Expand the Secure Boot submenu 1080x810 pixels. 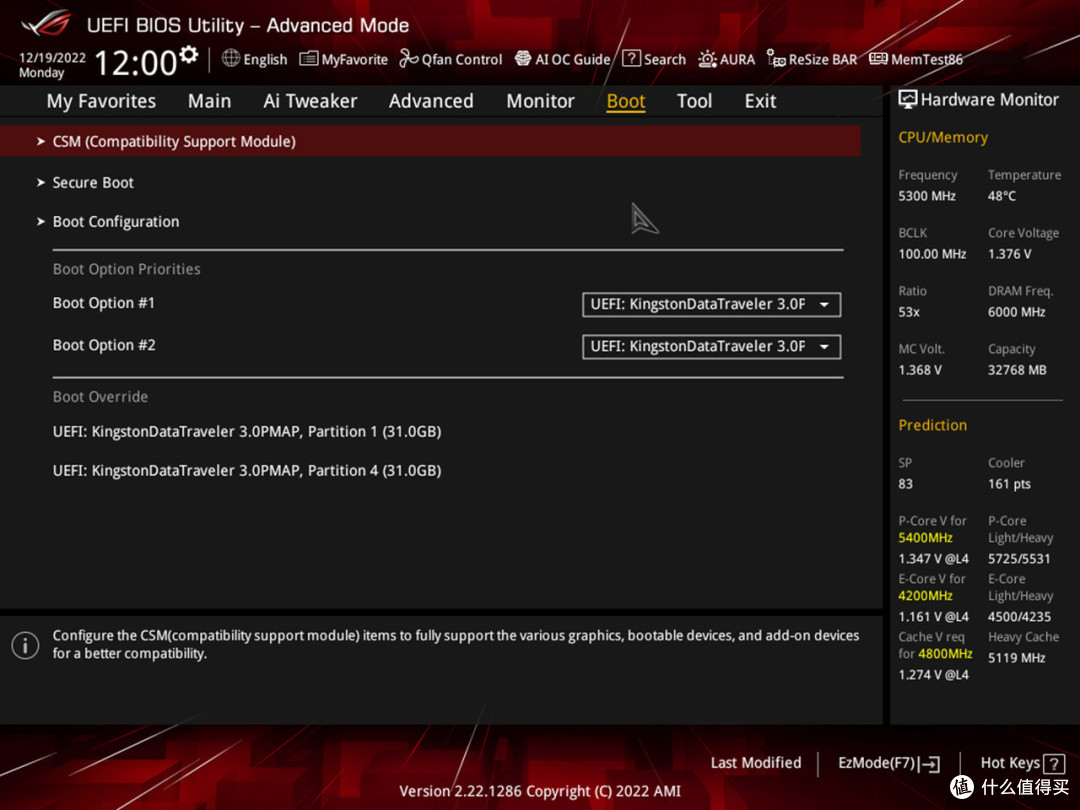pyautogui.click(x=92, y=183)
